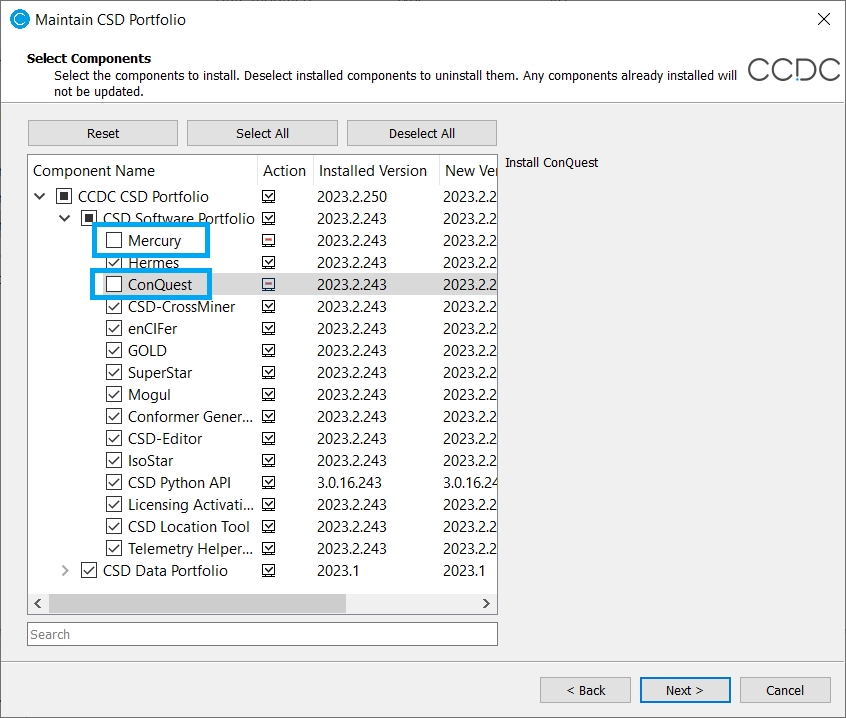Click the CSD Data Portfolio action icon
The image size is (846, 718).
tap(268, 571)
